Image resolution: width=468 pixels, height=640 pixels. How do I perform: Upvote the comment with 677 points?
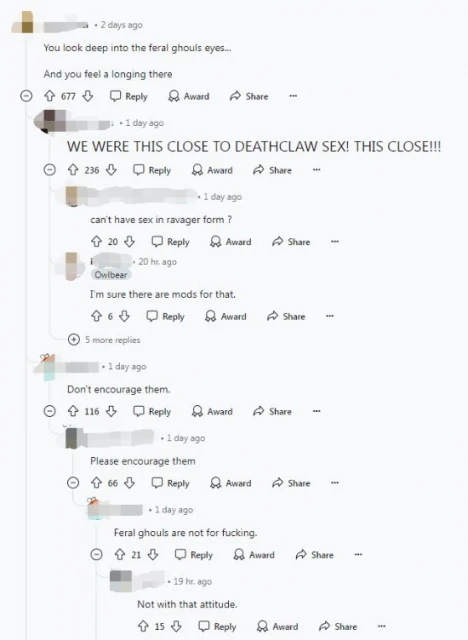pos(50,96)
